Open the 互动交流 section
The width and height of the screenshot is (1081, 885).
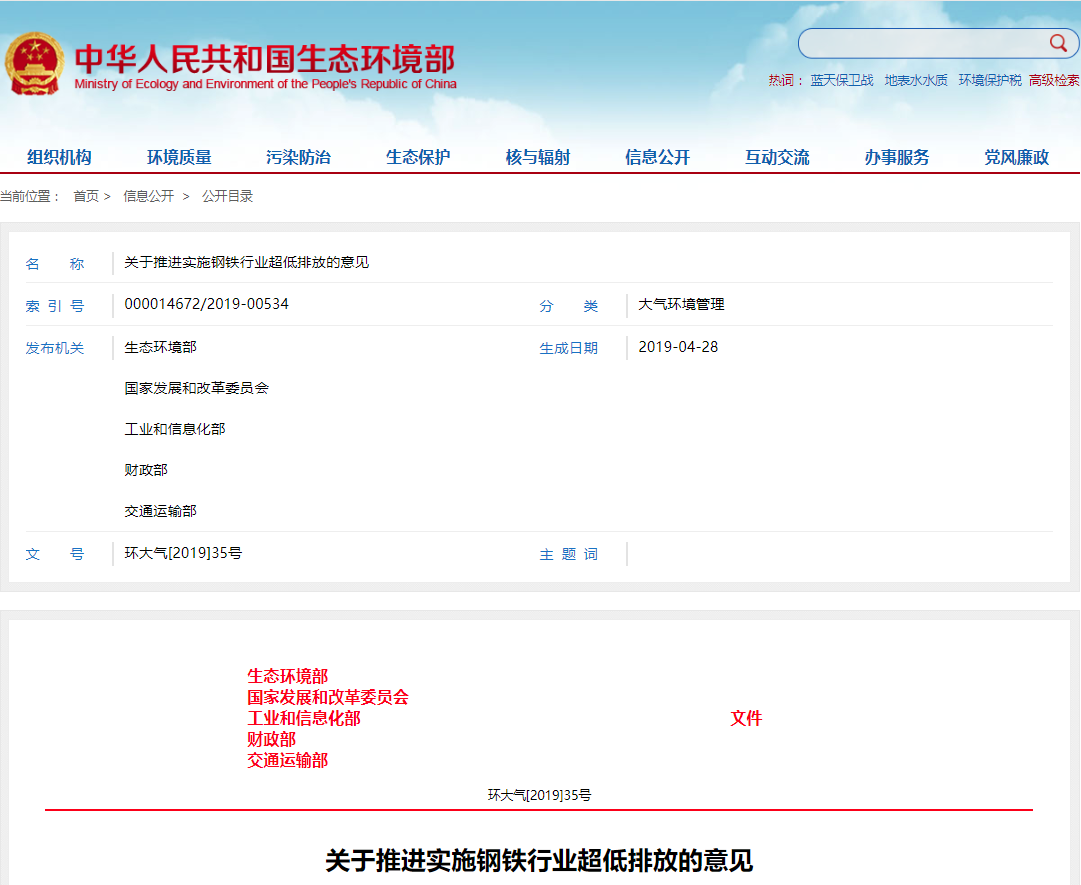(x=776, y=156)
